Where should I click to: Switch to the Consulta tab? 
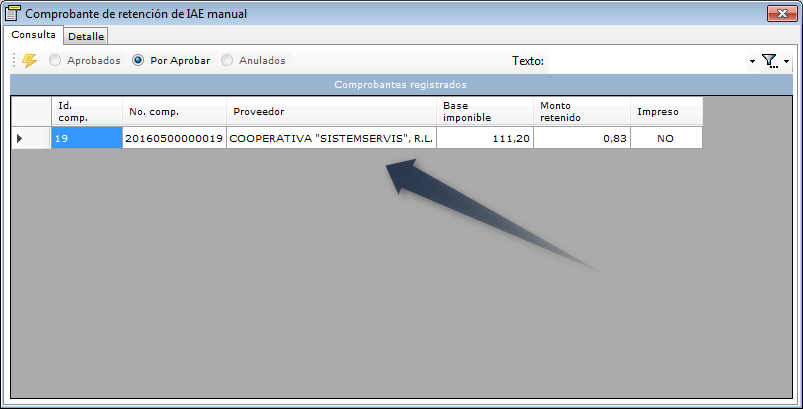(33, 35)
